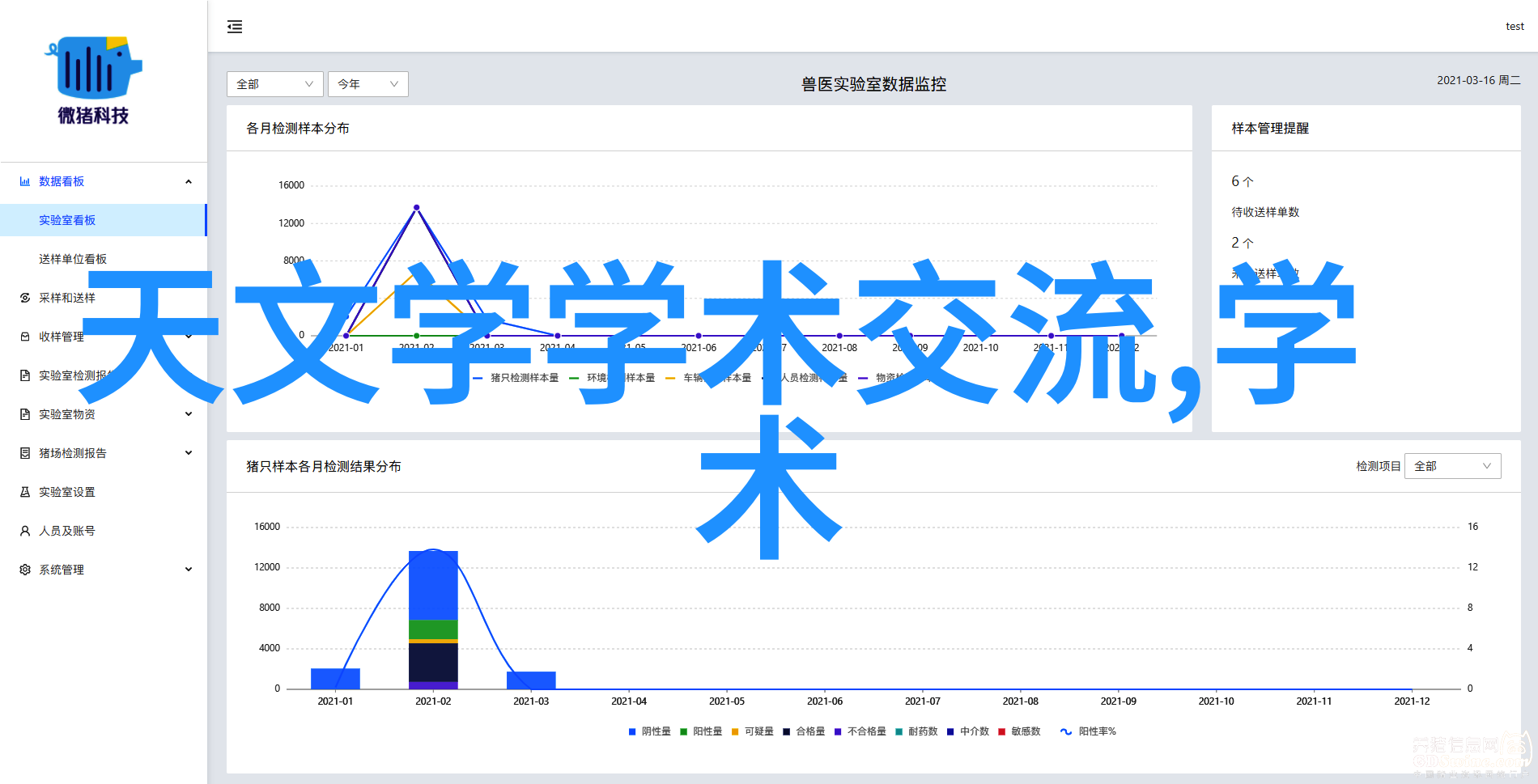
Task: Open the 检测项目 全部 dropdown
Action: pyautogui.click(x=1452, y=466)
